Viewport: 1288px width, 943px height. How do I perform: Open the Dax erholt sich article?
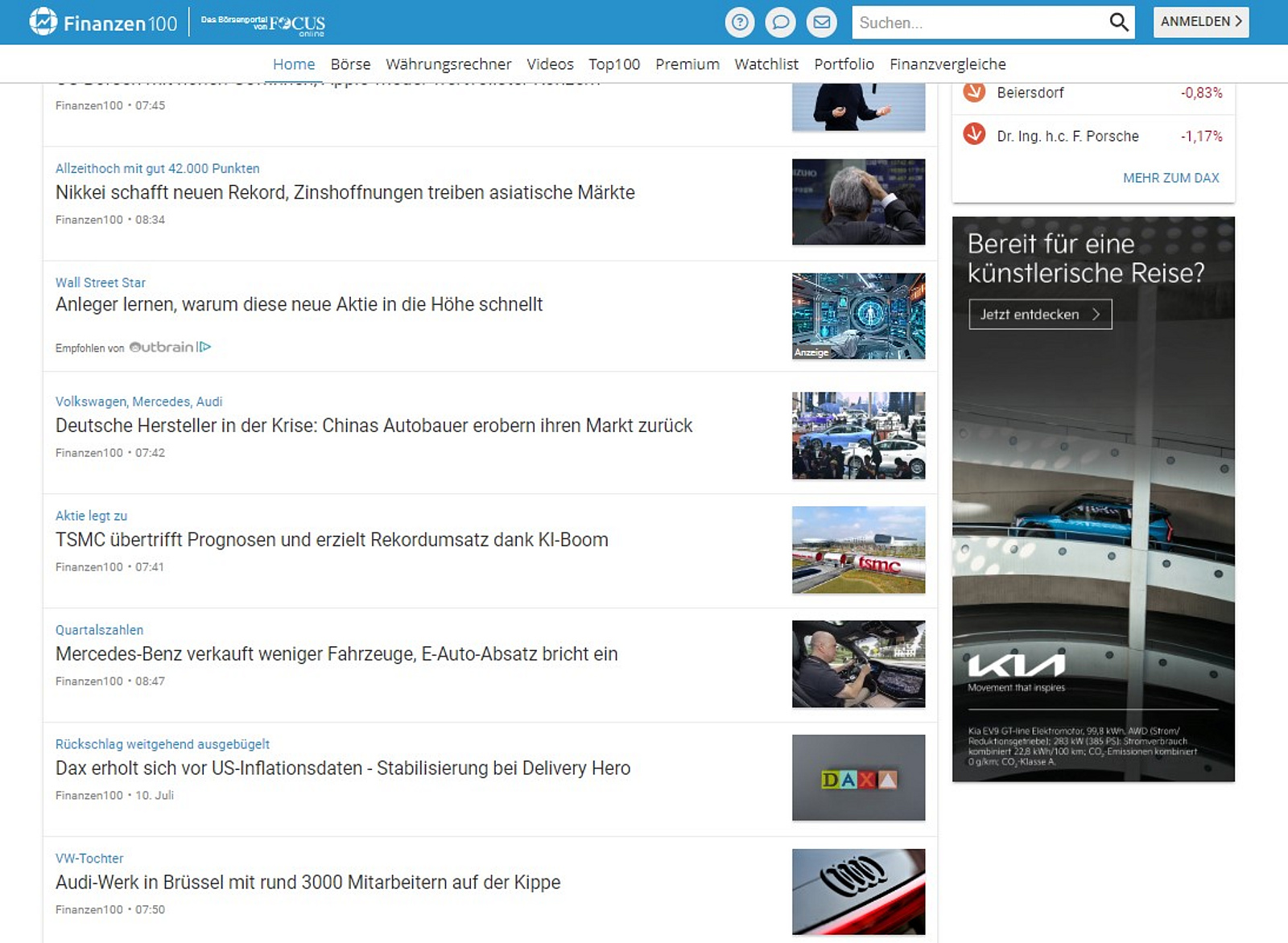343,768
